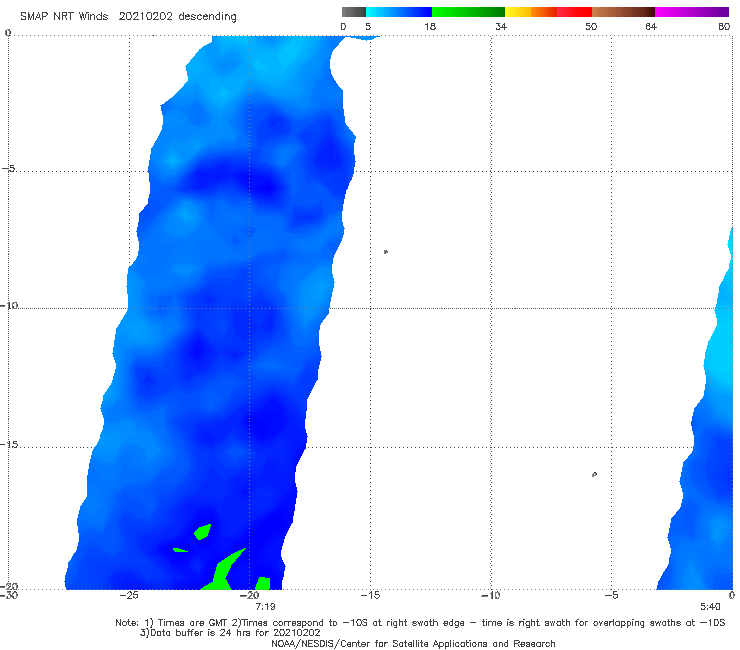Viewport: 740px width, 650px height.
Task: Click the small island marker near -14 longitude
Action: point(386,252)
